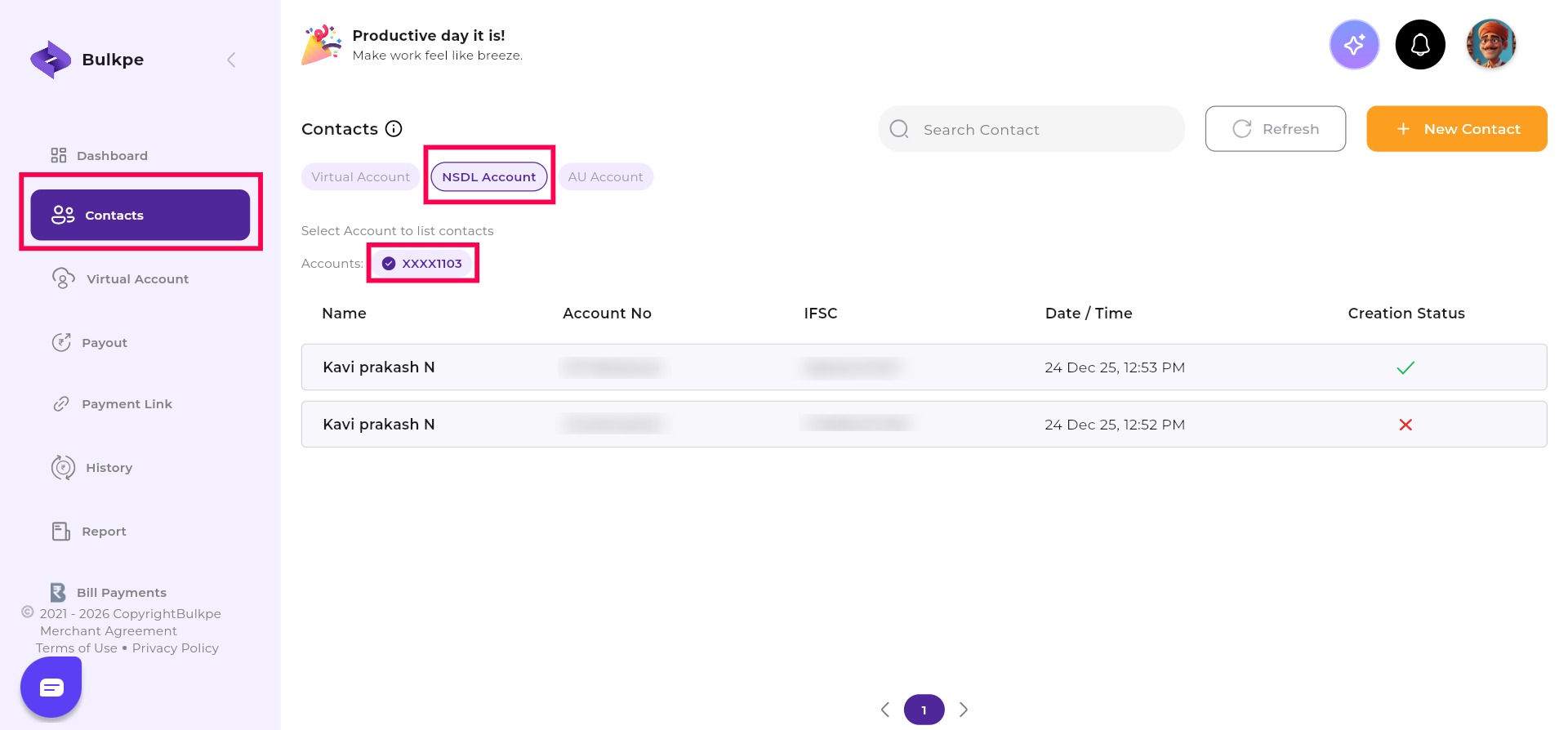The width and height of the screenshot is (1568, 730).
Task: Click the New Contact button
Action: click(x=1456, y=129)
